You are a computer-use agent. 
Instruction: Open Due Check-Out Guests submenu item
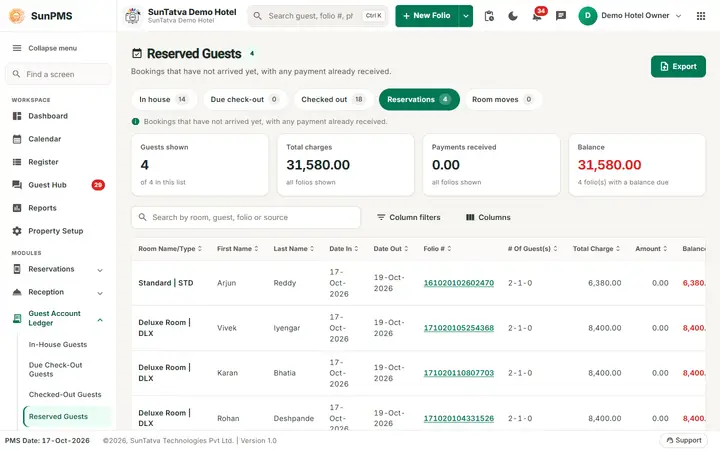tap(56, 370)
